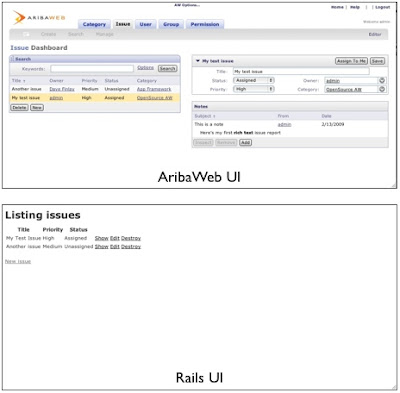Open the admin owner link in issue table
The image size is (400, 393).
pyautogui.click(x=56, y=98)
